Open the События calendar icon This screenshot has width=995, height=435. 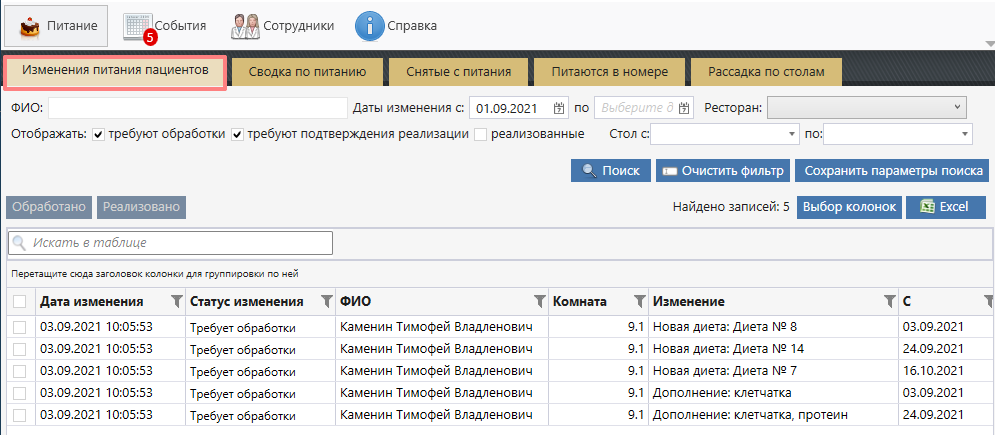(139, 25)
